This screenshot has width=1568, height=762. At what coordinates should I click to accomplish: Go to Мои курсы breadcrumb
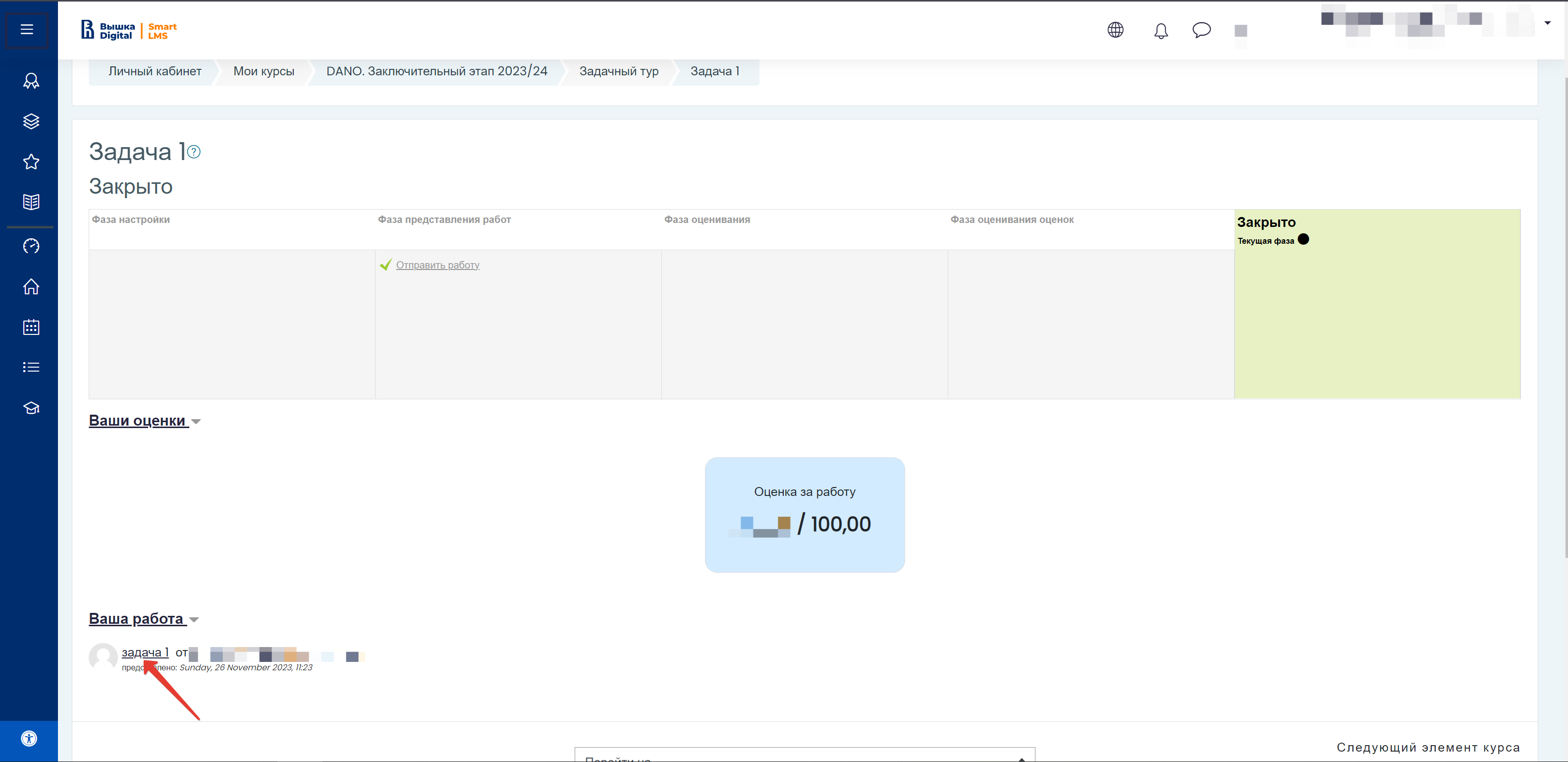coord(264,71)
